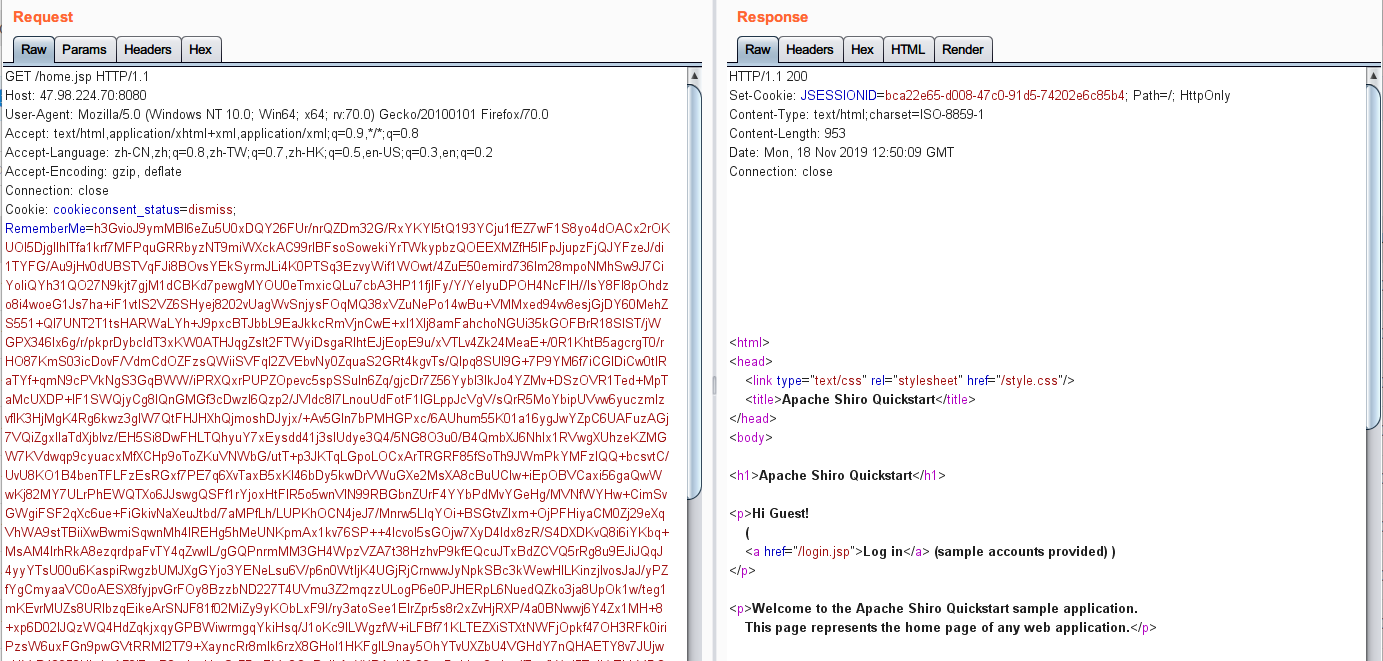This screenshot has width=1383, height=661.
Task: Click the Request scrollbar up arrow
Action: tap(695, 75)
